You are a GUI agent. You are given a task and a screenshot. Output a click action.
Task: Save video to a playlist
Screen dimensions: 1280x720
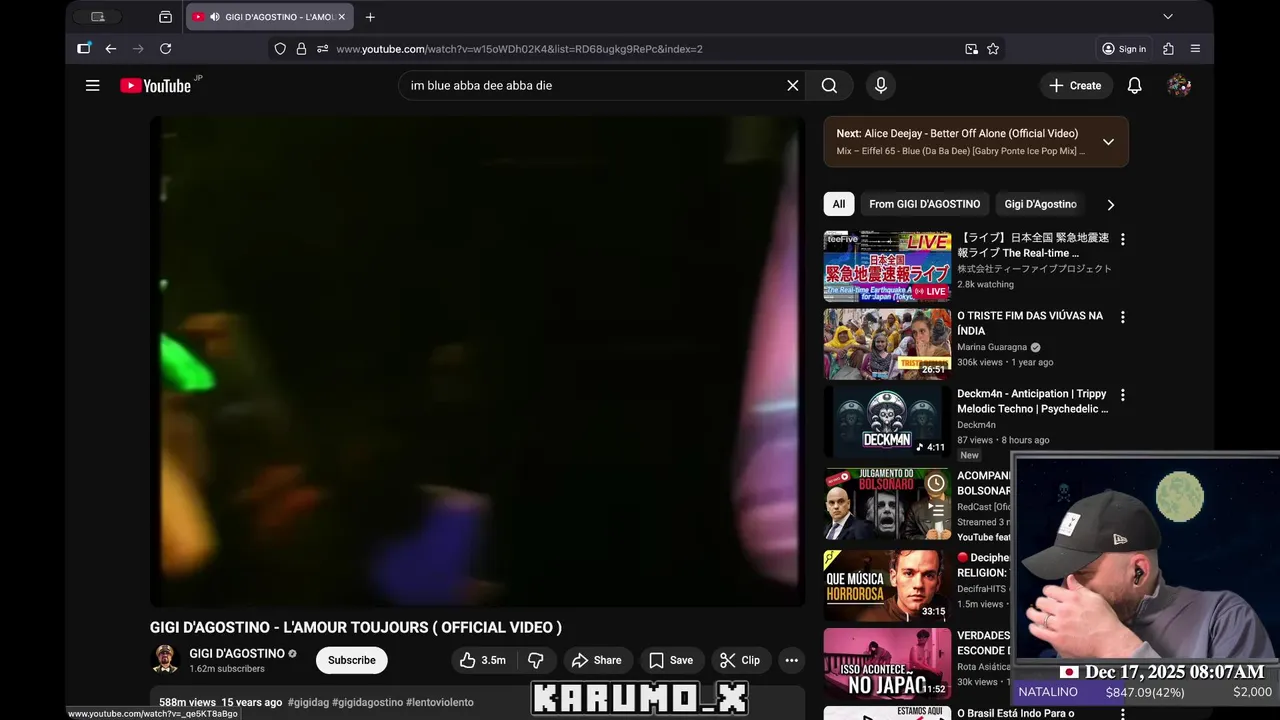pos(671,660)
